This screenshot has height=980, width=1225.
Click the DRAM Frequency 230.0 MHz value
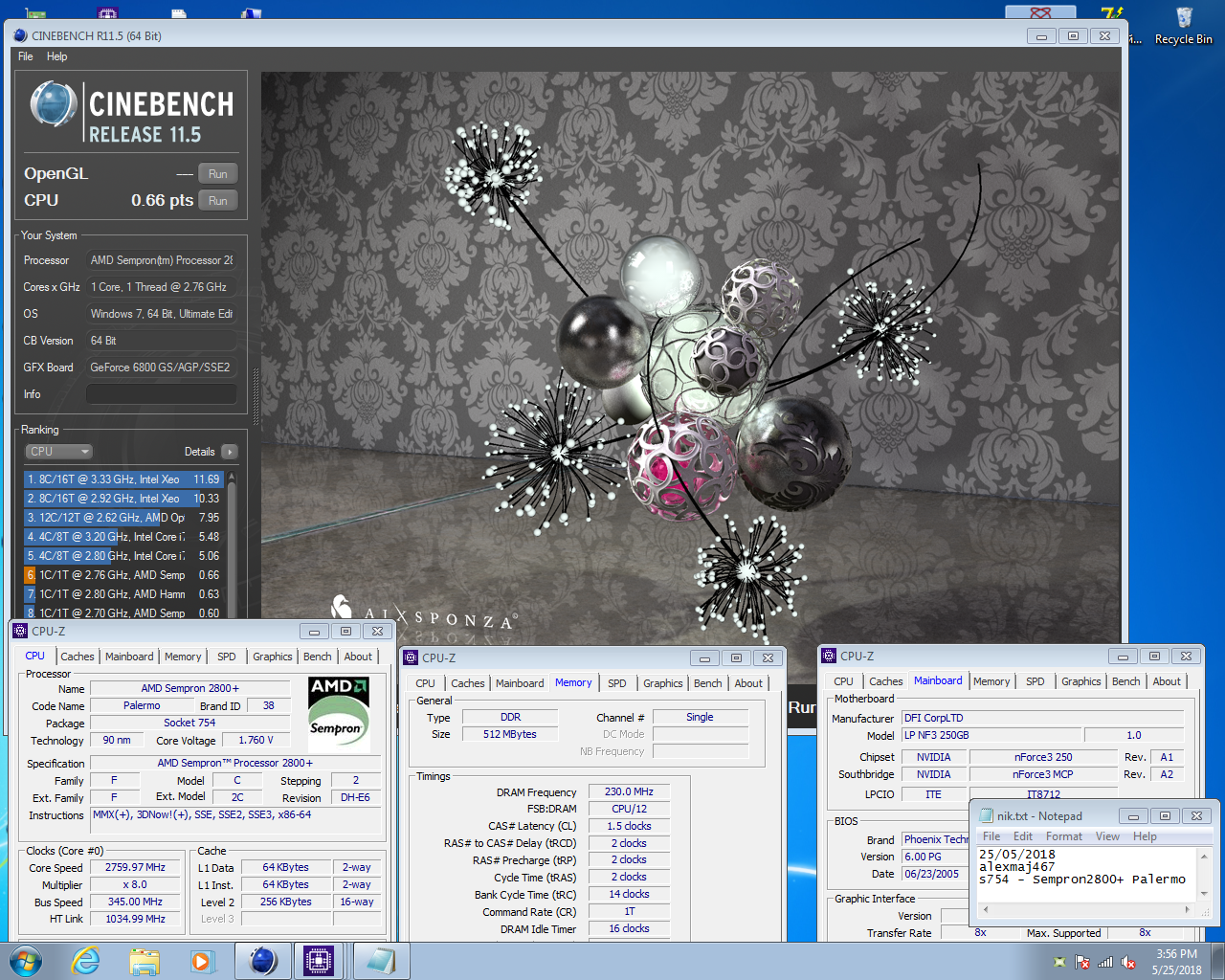point(629,791)
